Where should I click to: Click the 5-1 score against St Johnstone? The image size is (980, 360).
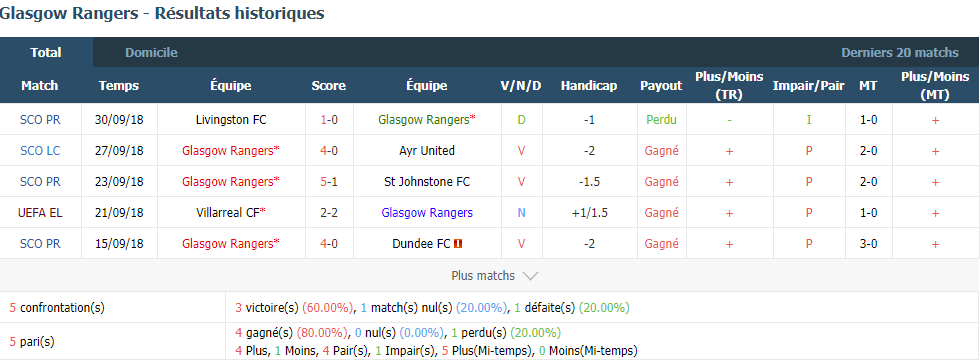(x=329, y=182)
